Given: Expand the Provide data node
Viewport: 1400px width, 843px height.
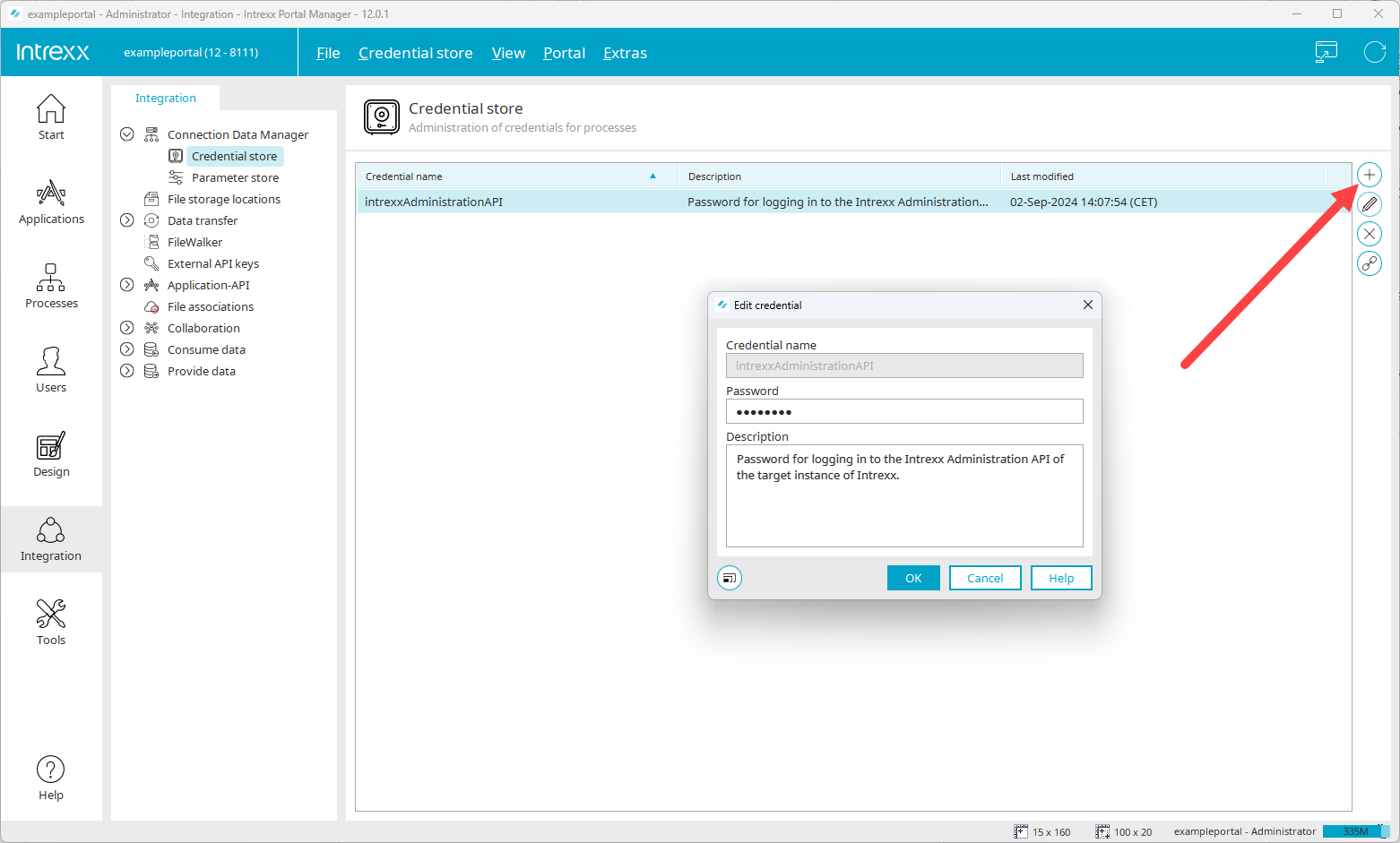Looking at the screenshot, I should [x=127, y=371].
